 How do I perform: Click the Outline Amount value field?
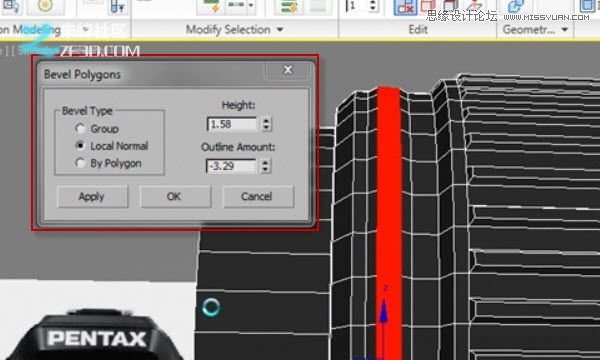[x=231, y=166]
